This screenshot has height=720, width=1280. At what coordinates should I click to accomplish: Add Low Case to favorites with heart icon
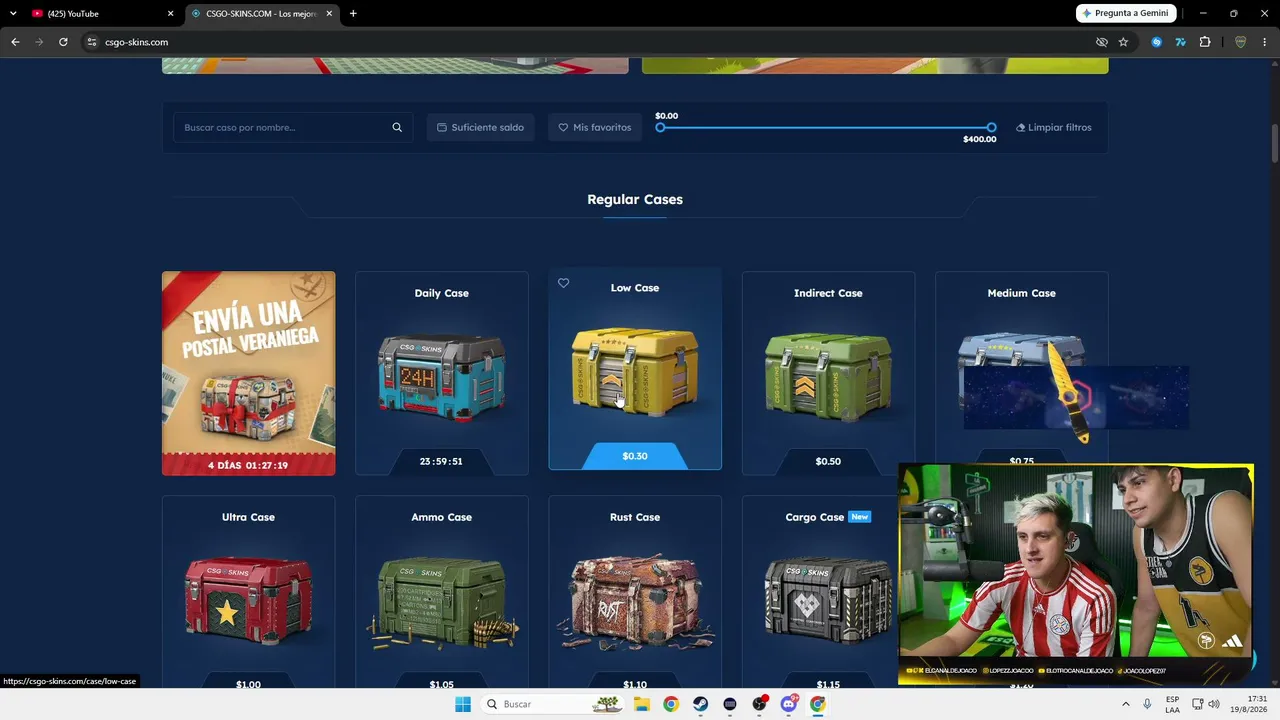click(563, 283)
